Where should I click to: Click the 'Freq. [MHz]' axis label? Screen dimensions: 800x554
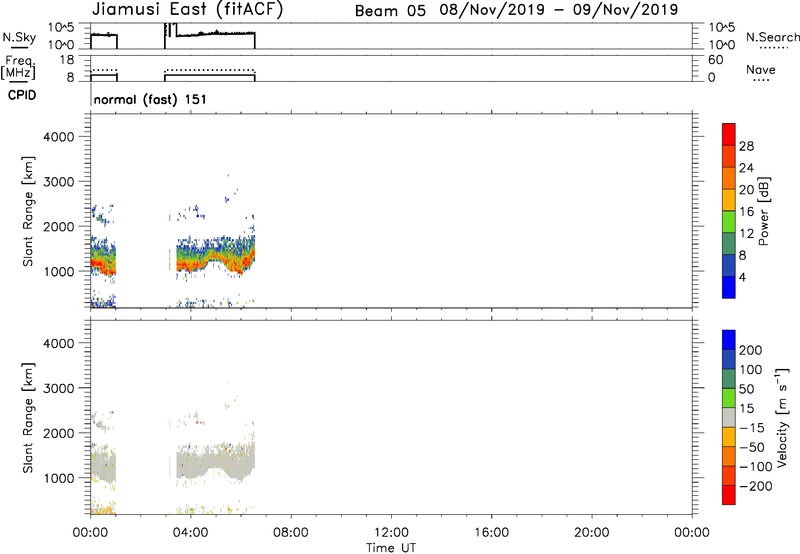tap(18, 67)
